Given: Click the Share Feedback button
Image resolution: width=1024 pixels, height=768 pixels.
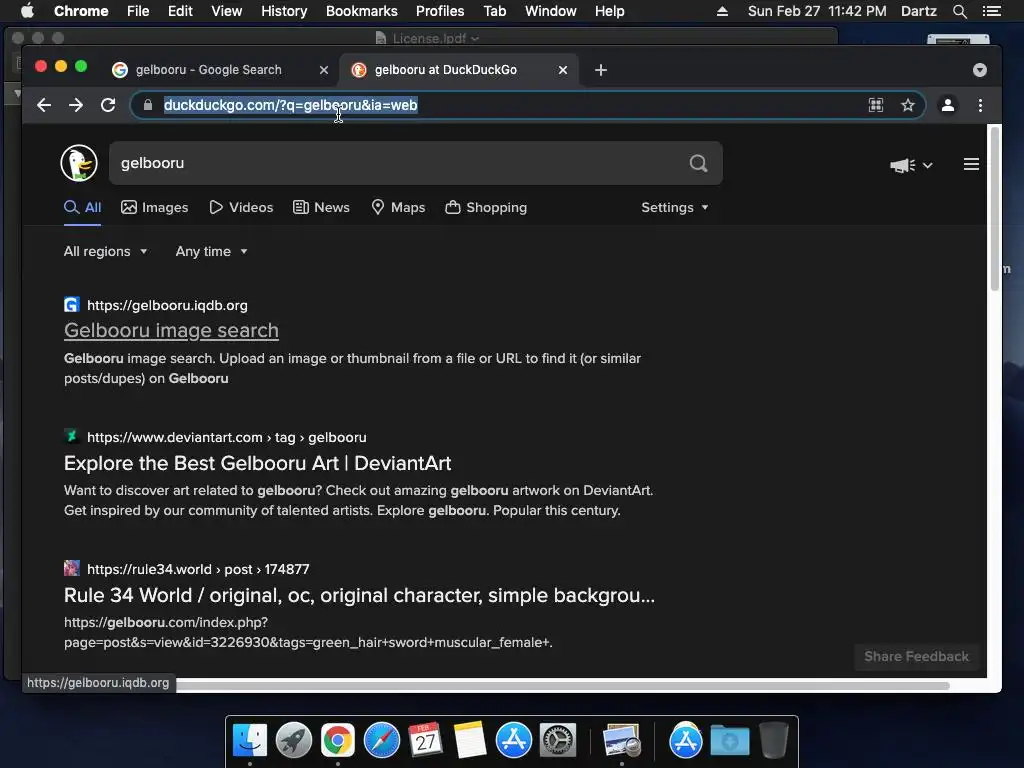Looking at the screenshot, I should click(x=916, y=656).
